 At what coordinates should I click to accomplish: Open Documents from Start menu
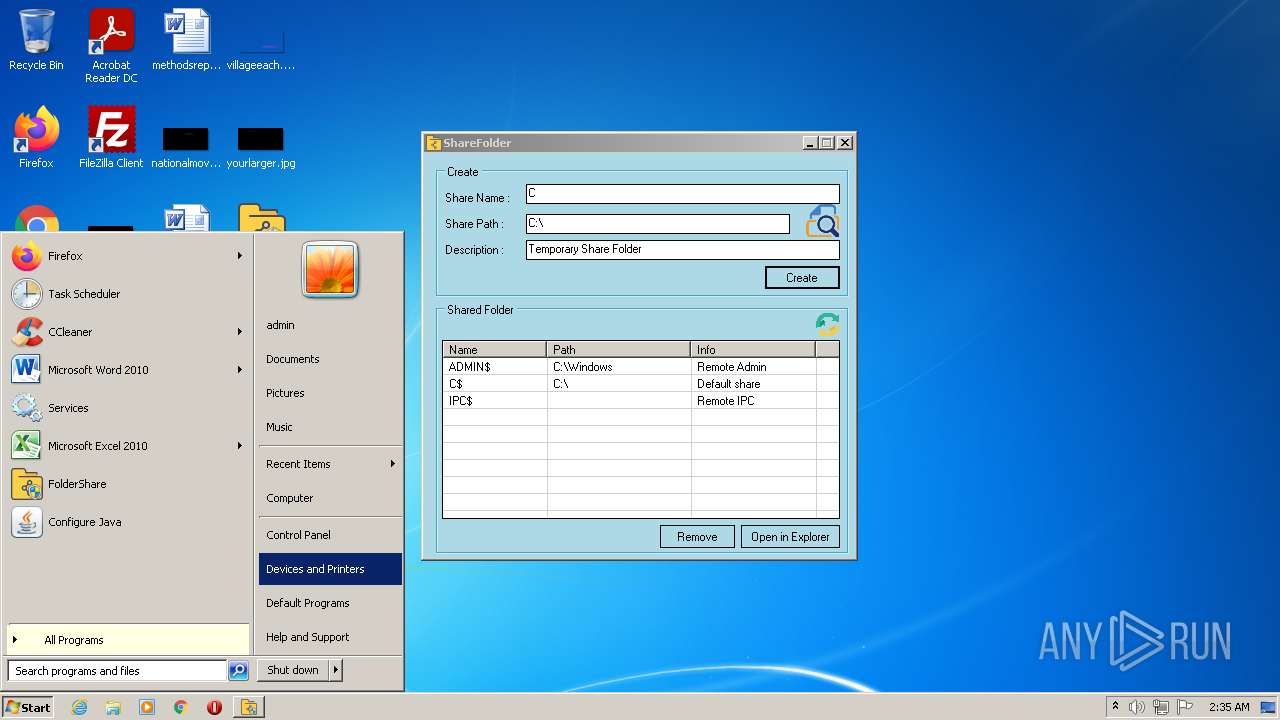click(330, 359)
